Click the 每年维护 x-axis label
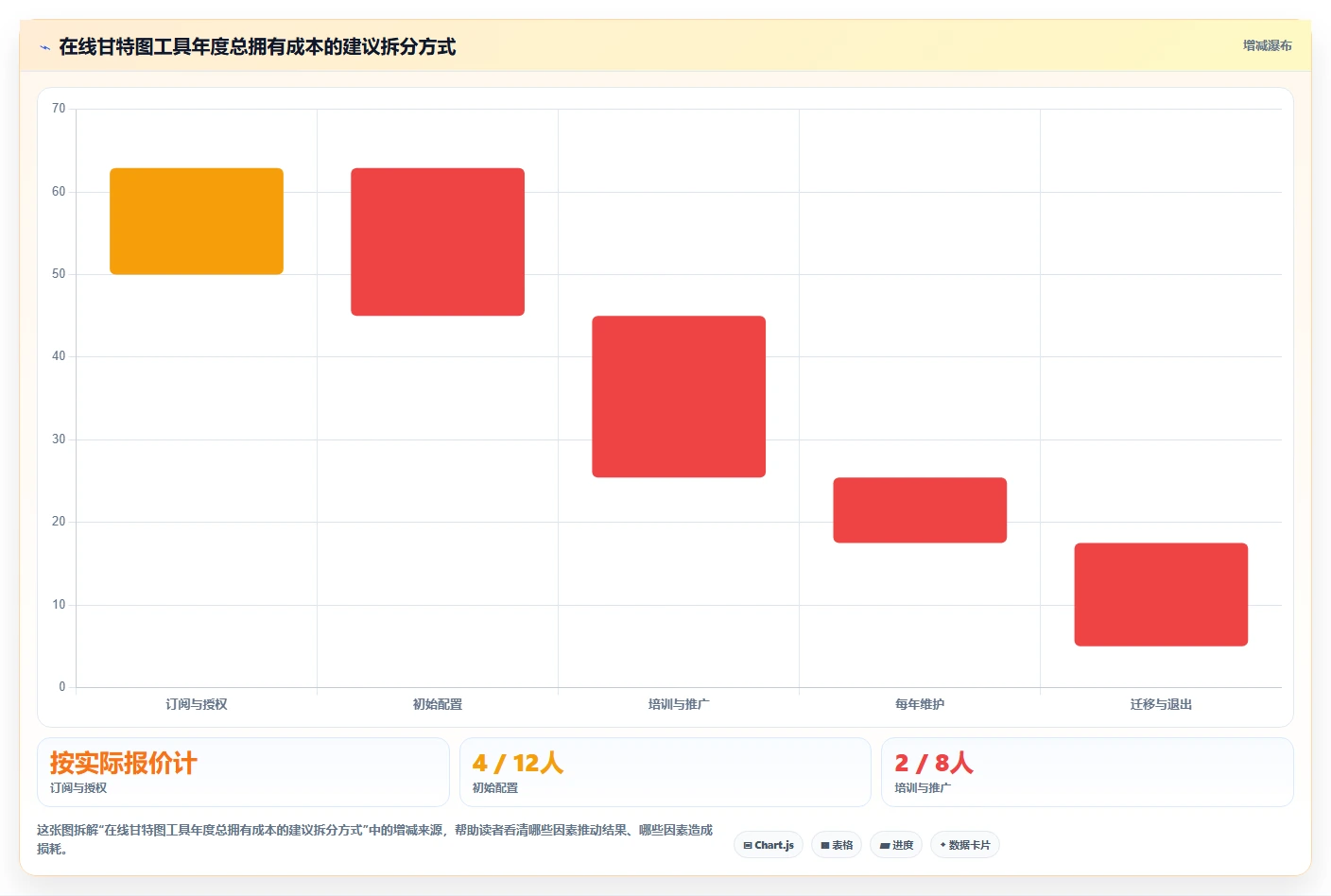The height and width of the screenshot is (896, 1331). point(920,704)
